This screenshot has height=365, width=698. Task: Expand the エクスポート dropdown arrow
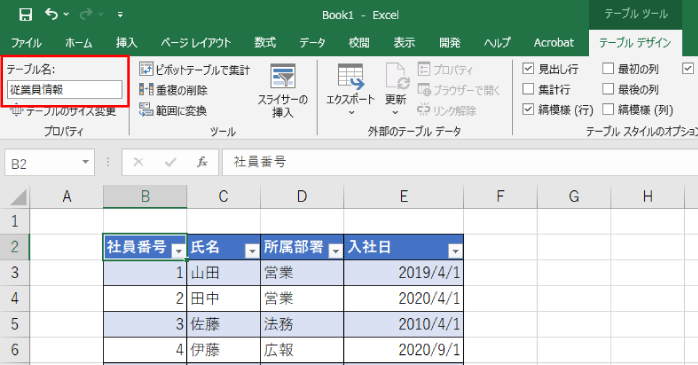[351, 112]
